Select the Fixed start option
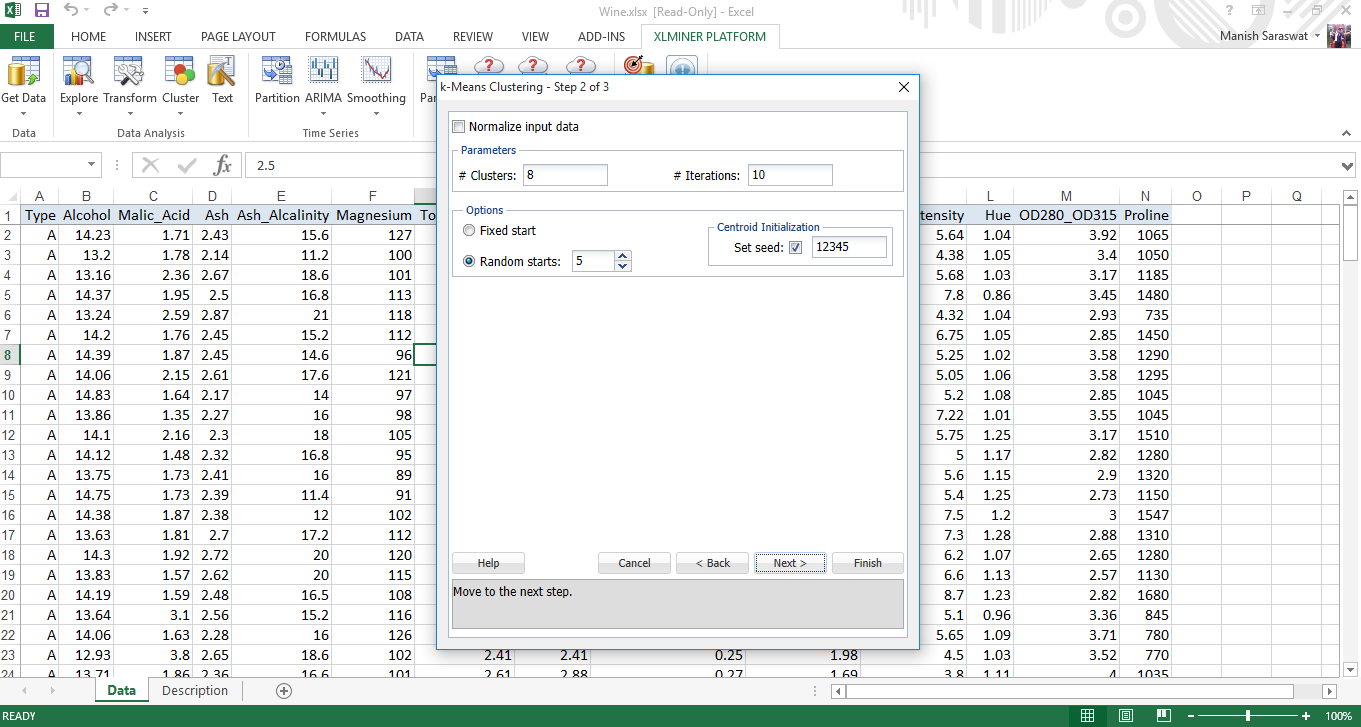The height and width of the screenshot is (727, 1361). [469, 231]
